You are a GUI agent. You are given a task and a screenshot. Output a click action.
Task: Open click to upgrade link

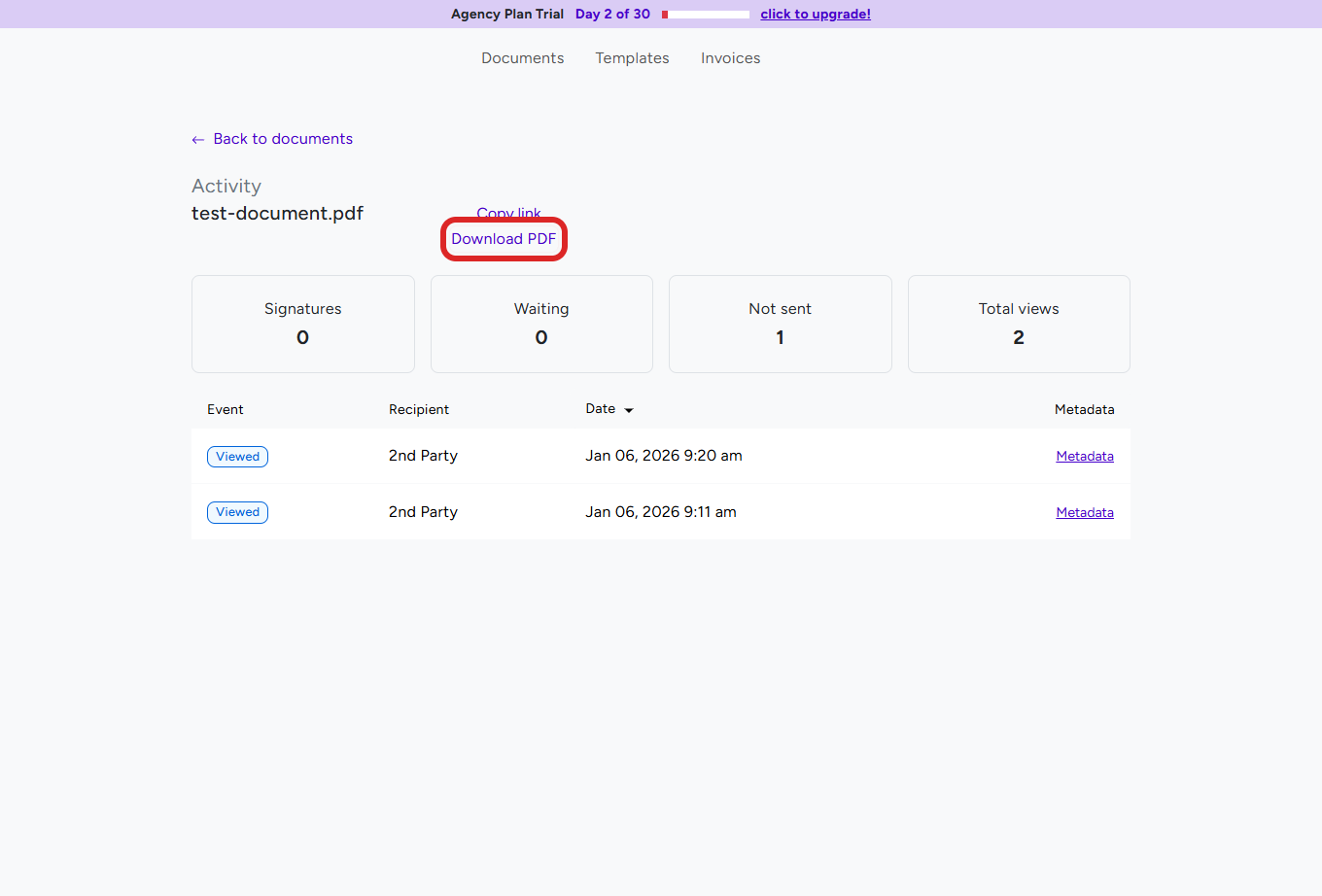pyautogui.click(x=815, y=14)
